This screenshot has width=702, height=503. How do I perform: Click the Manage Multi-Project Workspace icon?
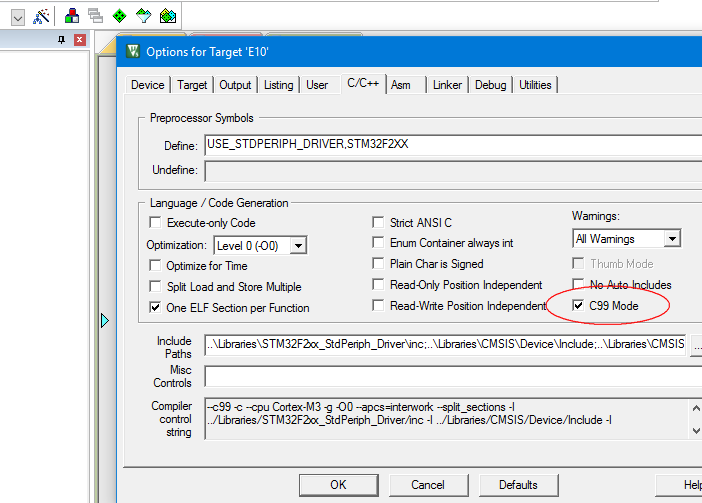[95, 16]
